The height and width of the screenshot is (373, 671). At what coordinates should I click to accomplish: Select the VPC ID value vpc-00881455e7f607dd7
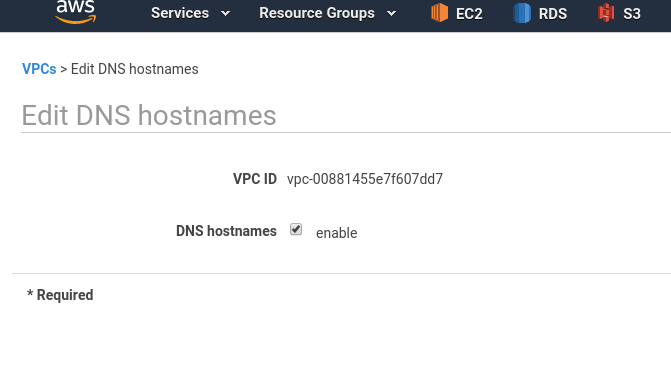point(365,179)
